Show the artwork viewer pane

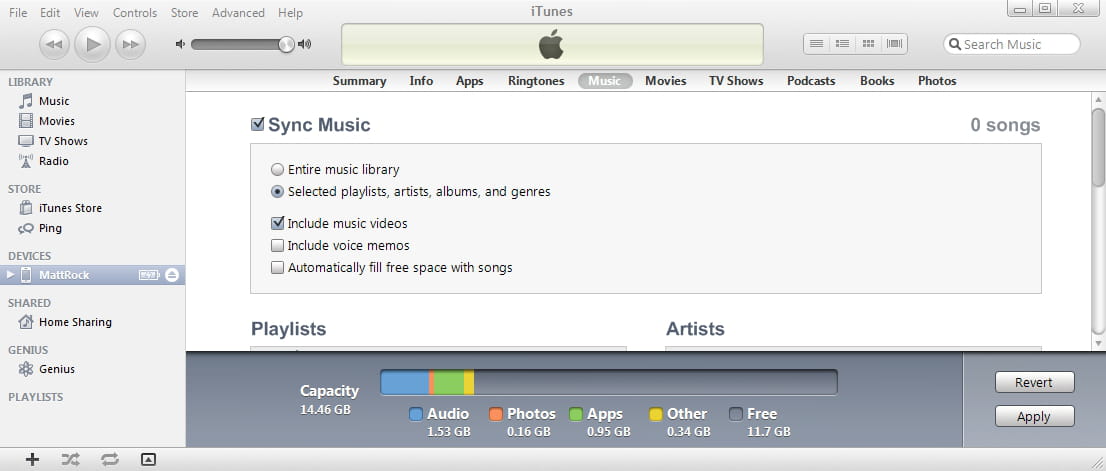pyautogui.click(x=148, y=459)
